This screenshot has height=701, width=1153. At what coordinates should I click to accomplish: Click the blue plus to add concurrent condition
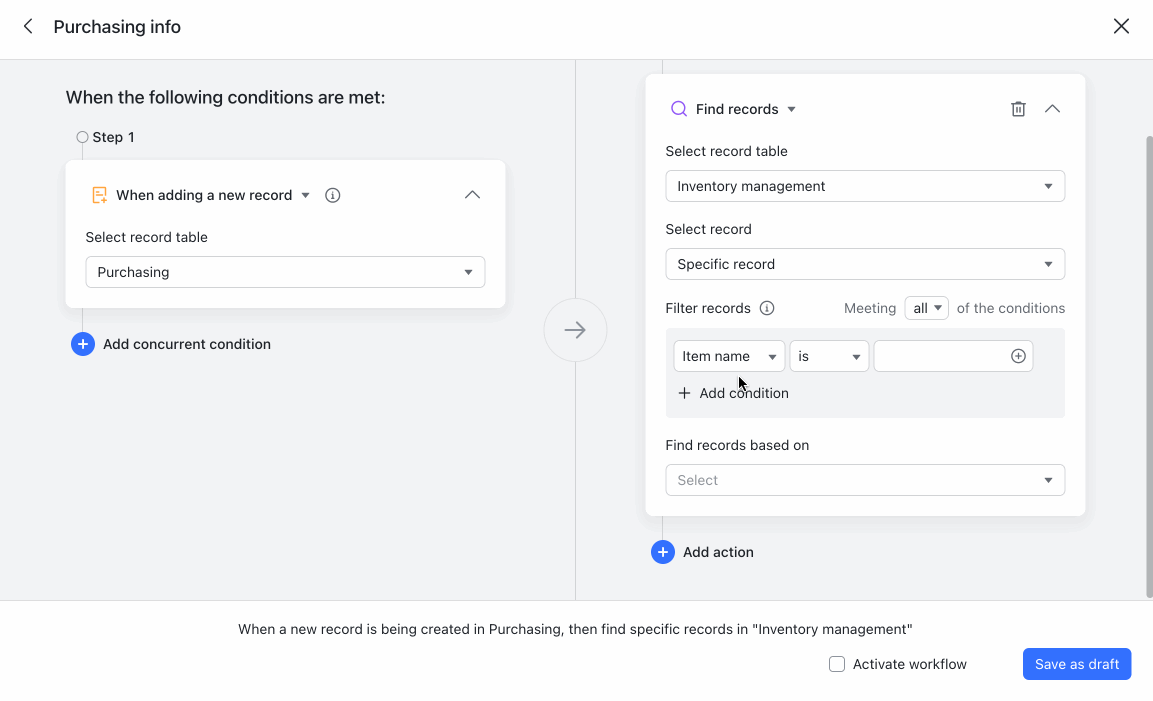[x=82, y=343]
